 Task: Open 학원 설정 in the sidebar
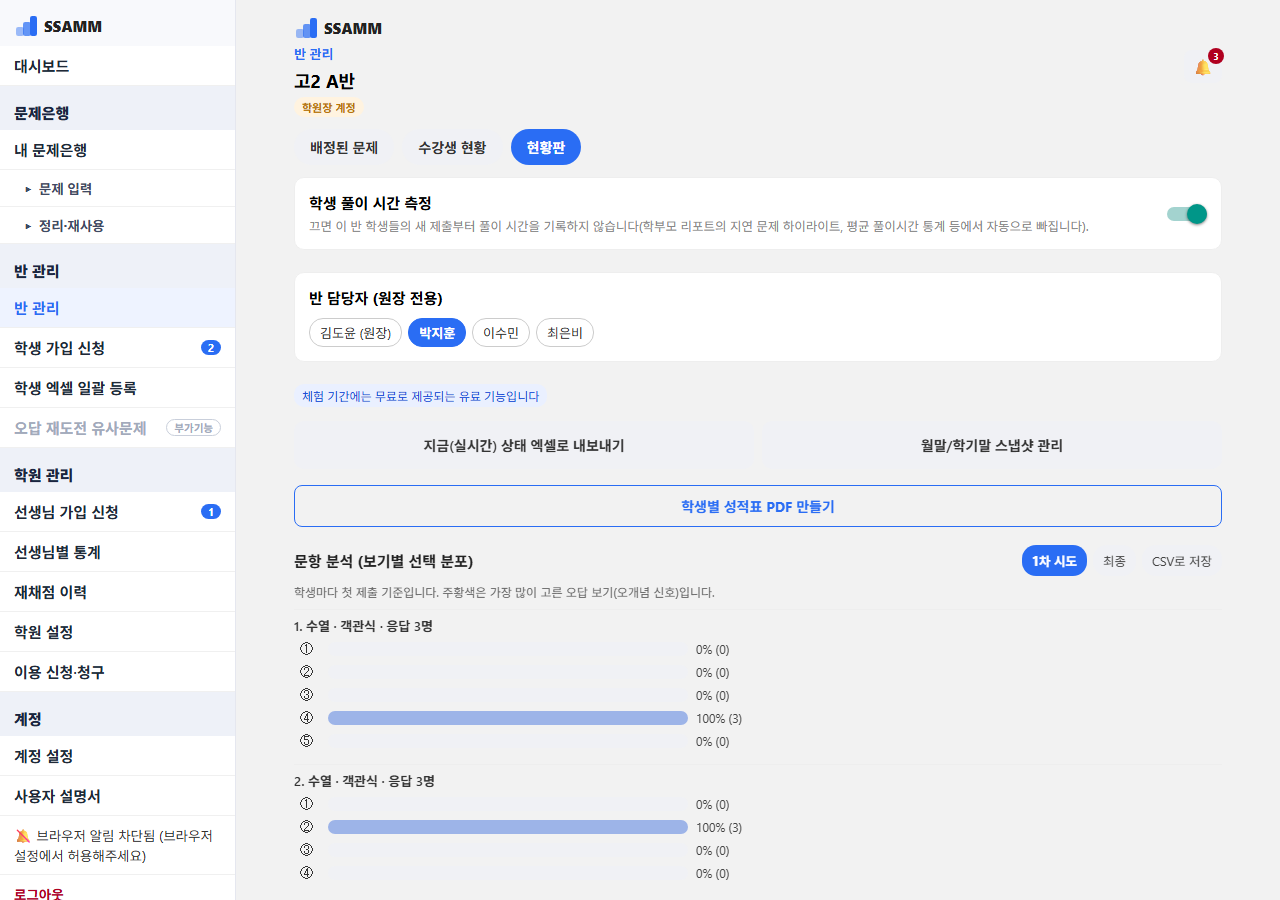tap(118, 632)
